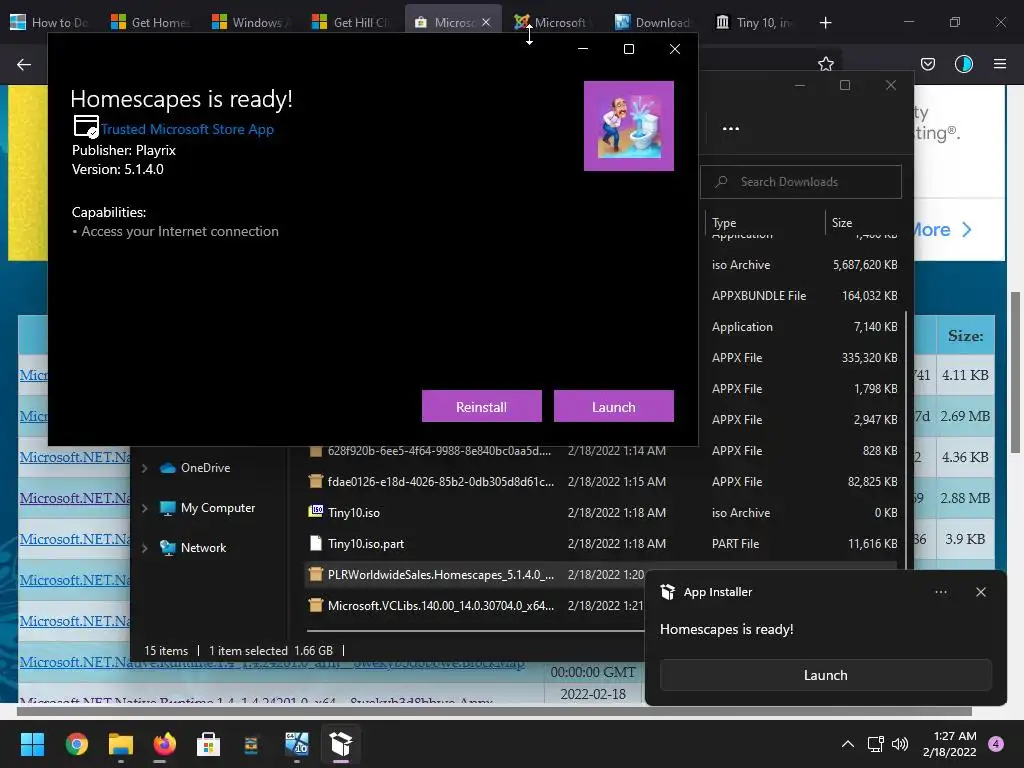Close the active Microsoft Store tab
Screen dimensions: 1024x768
(486, 22)
